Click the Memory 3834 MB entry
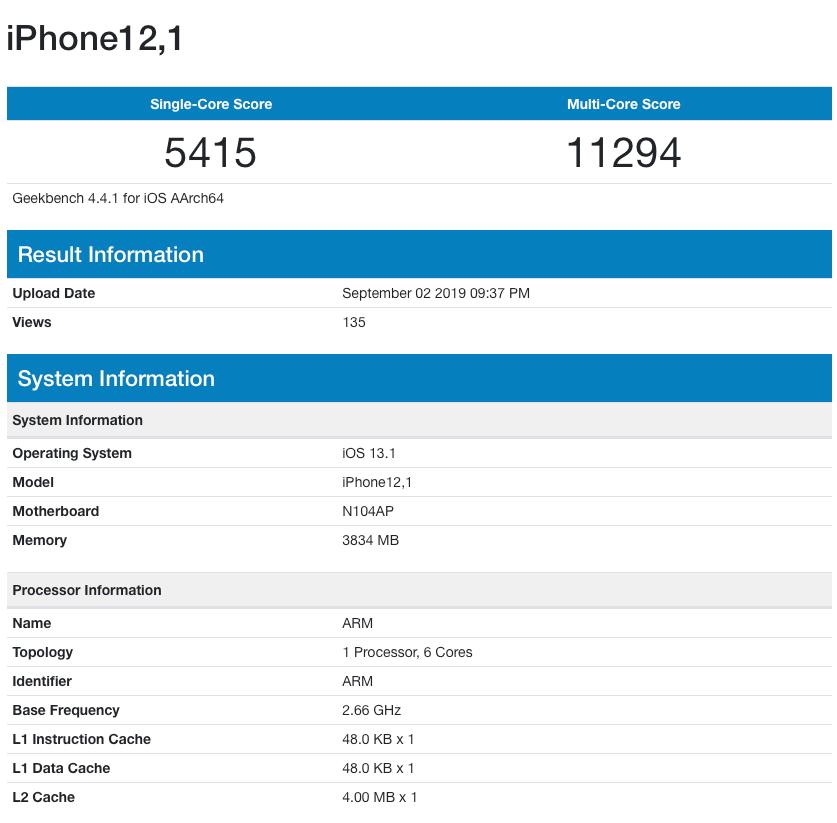 [x=370, y=540]
